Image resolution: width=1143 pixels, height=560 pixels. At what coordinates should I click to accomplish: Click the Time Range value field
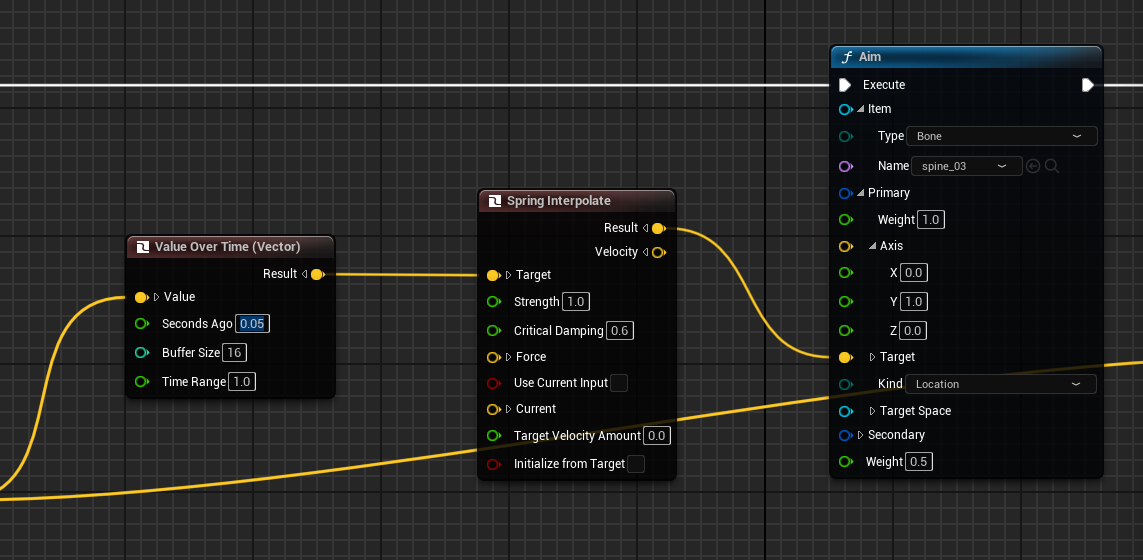click(x=242, y=381)
